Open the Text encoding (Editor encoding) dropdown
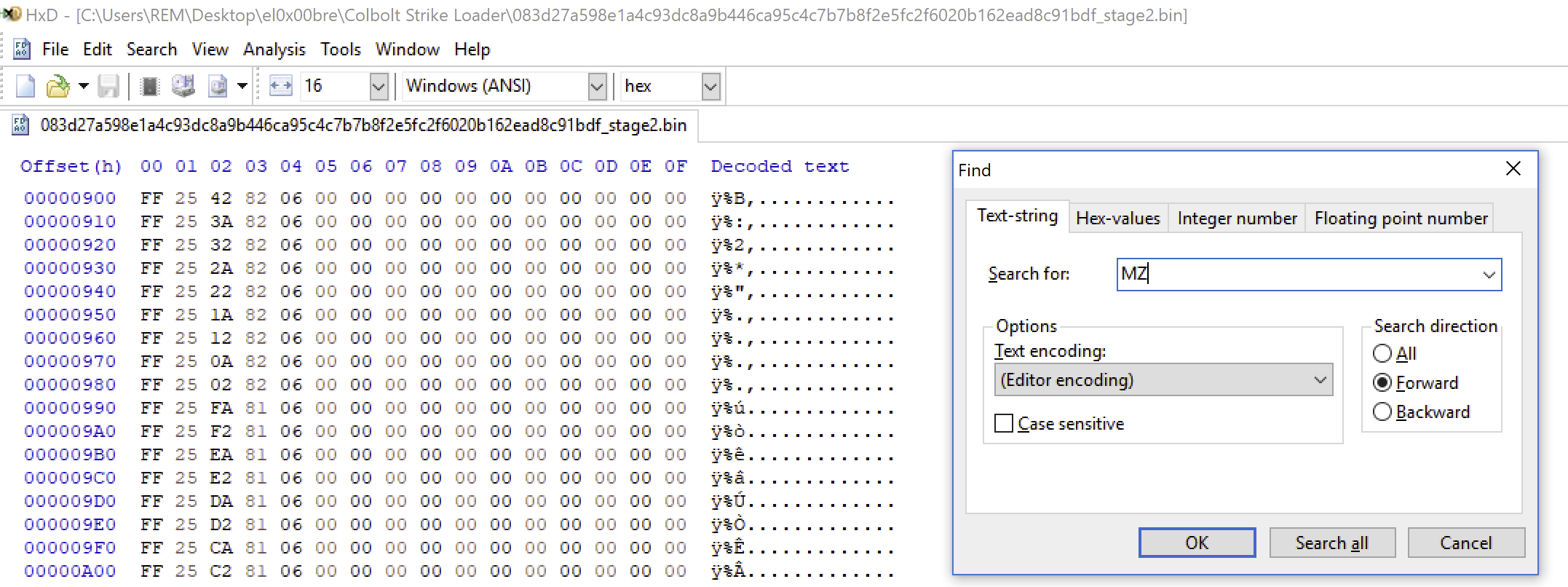The image size is (1568, 587). (x=1163, y=380)
